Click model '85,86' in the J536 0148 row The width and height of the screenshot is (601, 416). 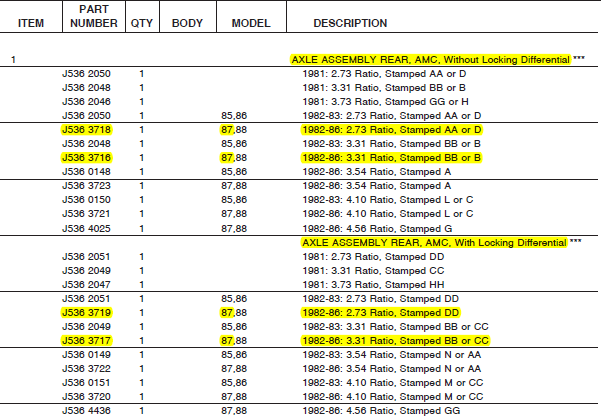234,172
